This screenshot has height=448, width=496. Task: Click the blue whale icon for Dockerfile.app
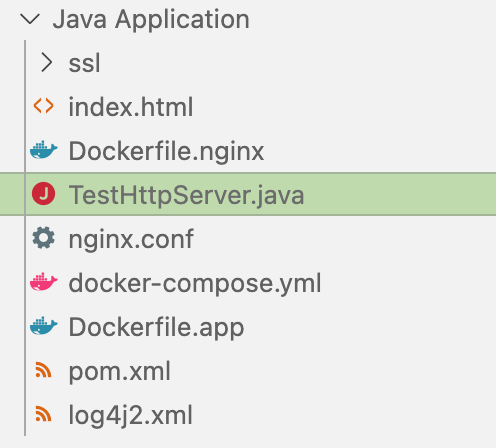(44, 326)
